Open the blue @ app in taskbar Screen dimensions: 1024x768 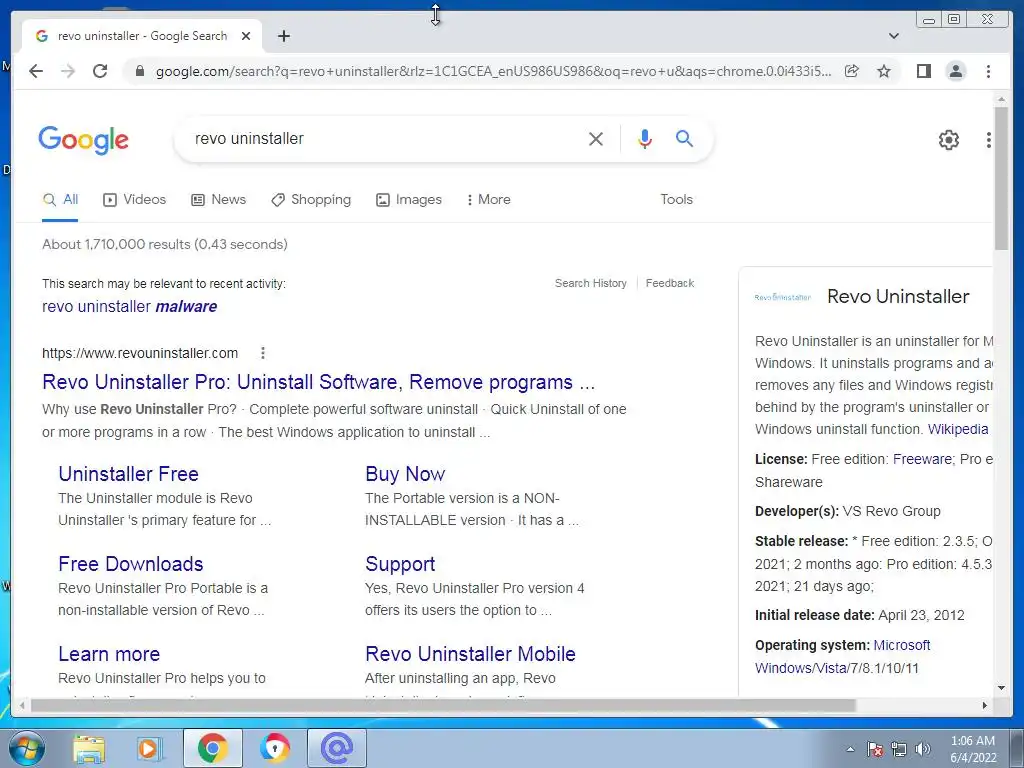click(x=337, y=748)
